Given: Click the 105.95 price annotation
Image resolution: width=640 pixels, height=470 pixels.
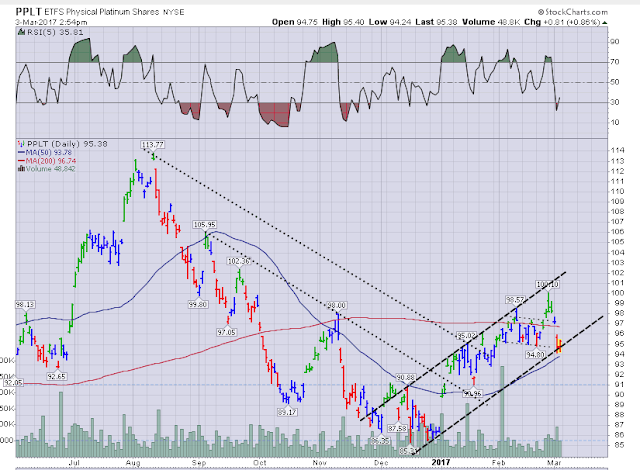Looking at the screenshot, I should click(x=204, y=225).
